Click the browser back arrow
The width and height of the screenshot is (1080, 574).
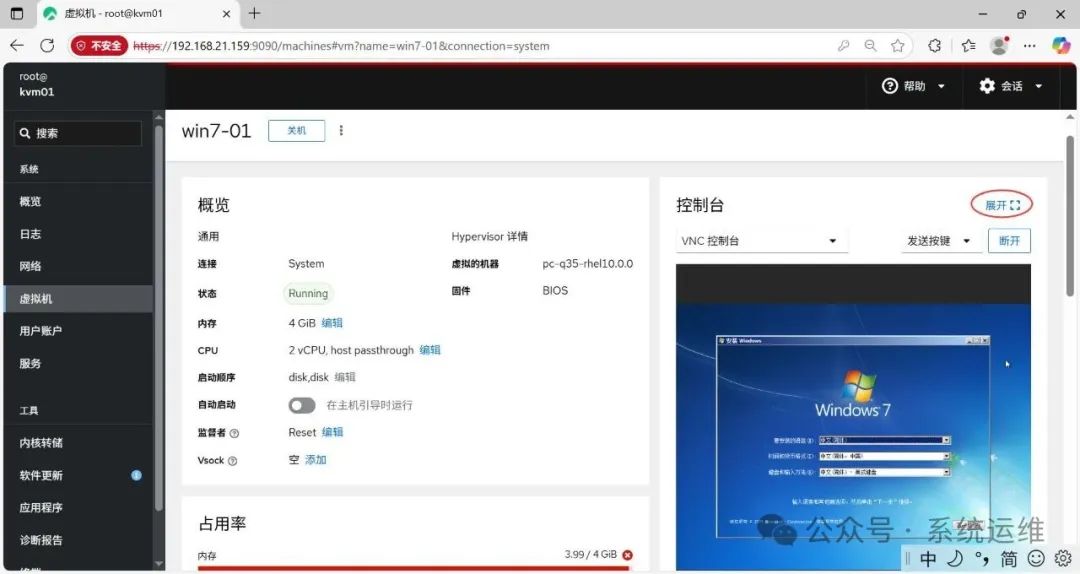(x=17, y=45)
